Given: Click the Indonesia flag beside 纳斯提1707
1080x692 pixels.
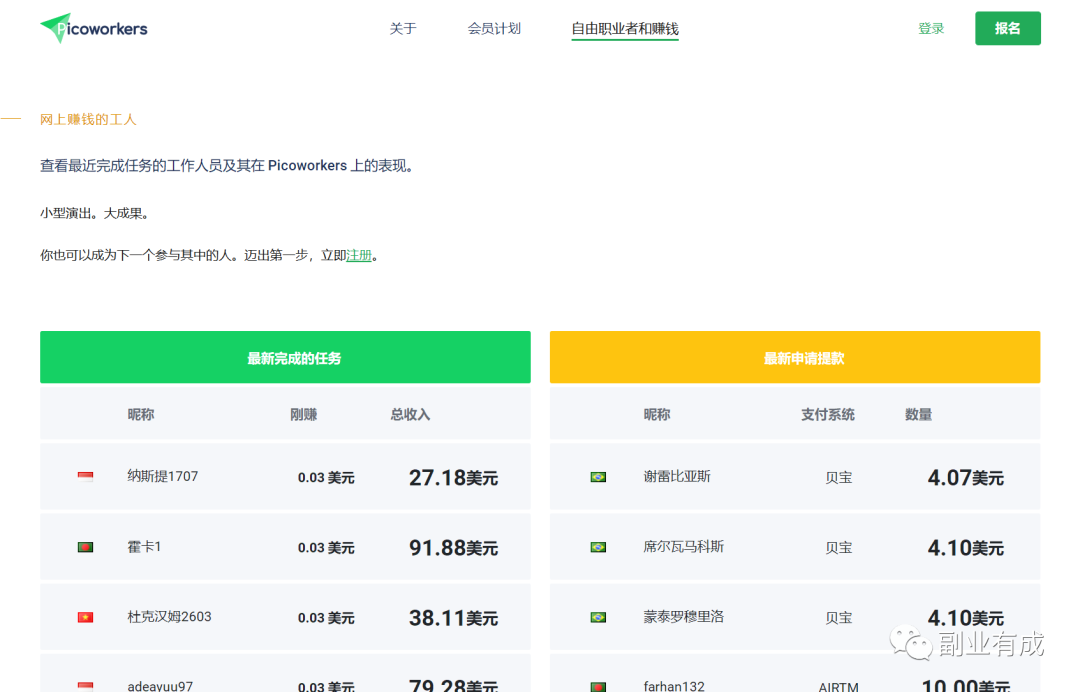Looking at the screenshot, I should coord(85,477).
